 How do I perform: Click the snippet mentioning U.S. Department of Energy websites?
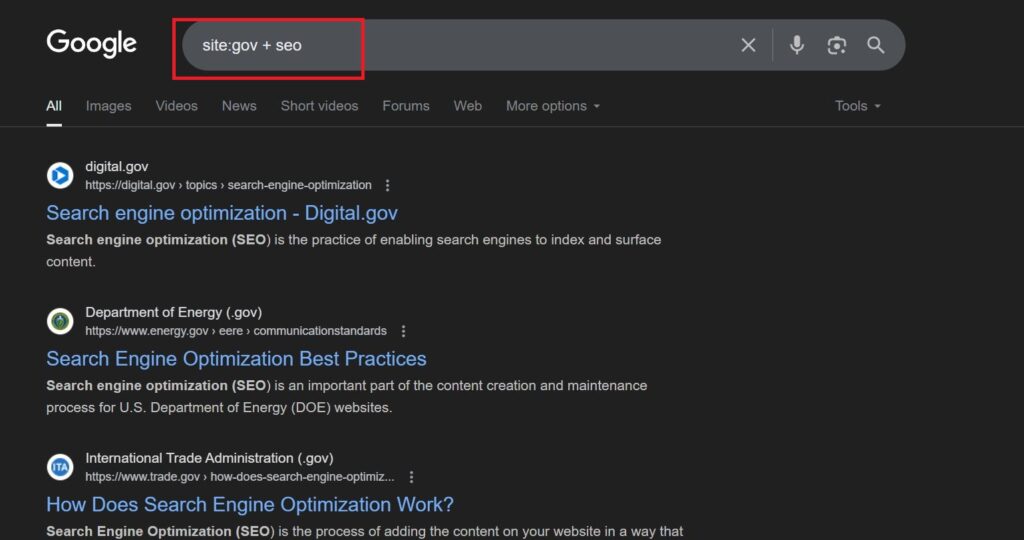[x=347, y=396]
